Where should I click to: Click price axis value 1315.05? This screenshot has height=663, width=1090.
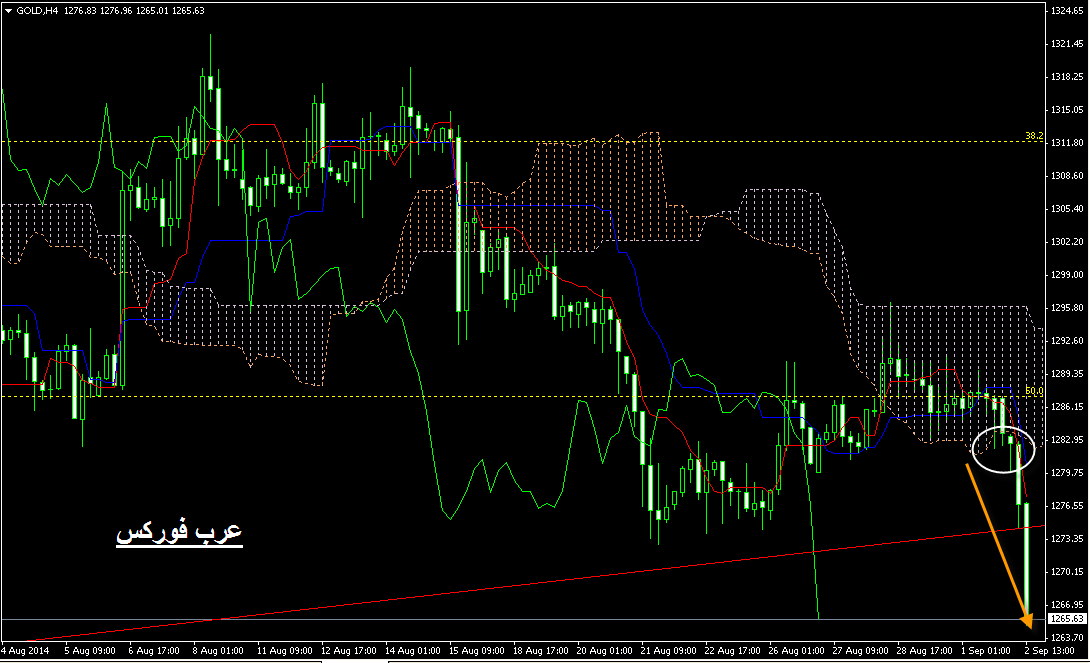pyautogui.click(x=1067, y=110)
